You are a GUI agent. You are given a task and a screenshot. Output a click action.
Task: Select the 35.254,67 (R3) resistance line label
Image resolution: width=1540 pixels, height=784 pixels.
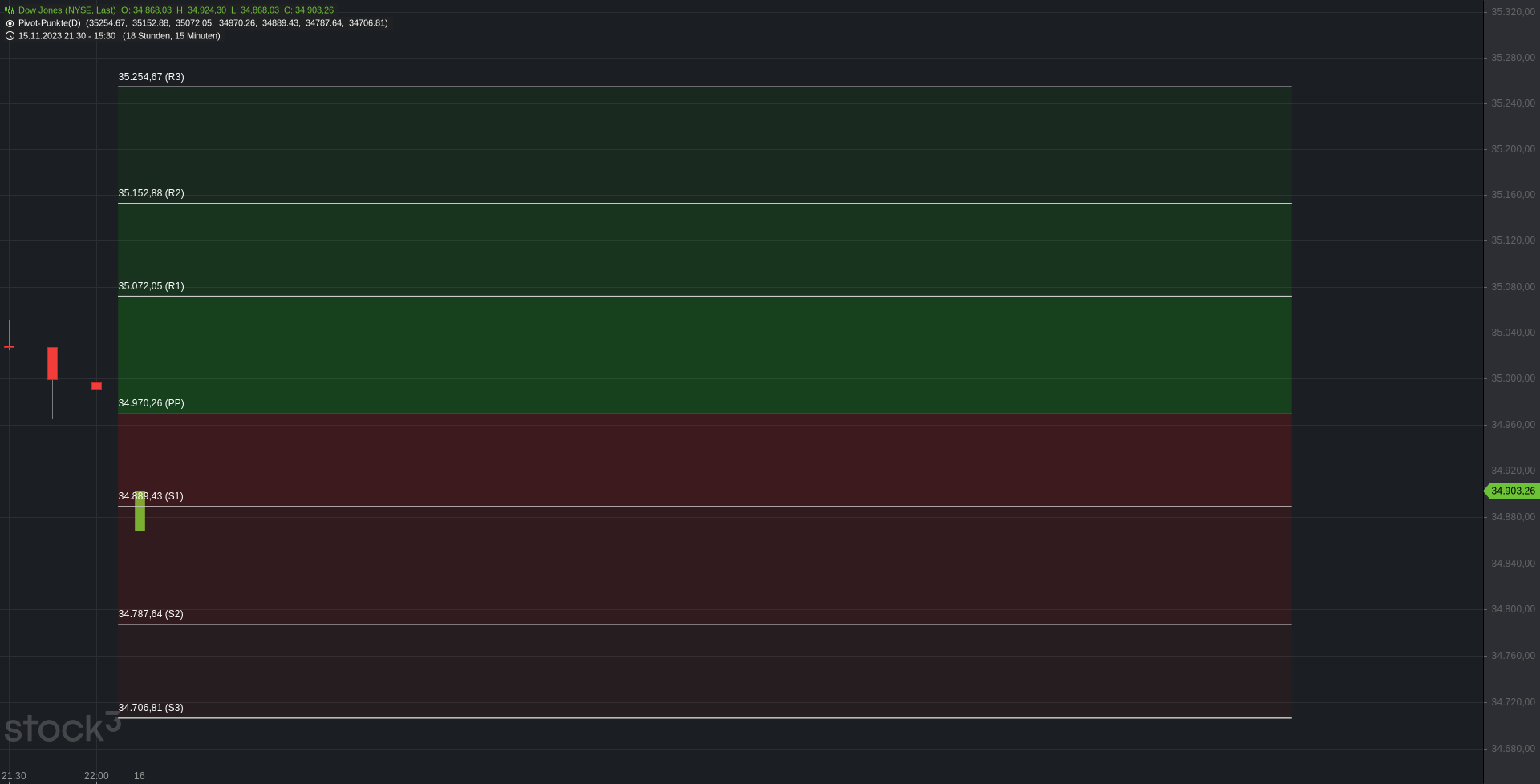point(152,77)
